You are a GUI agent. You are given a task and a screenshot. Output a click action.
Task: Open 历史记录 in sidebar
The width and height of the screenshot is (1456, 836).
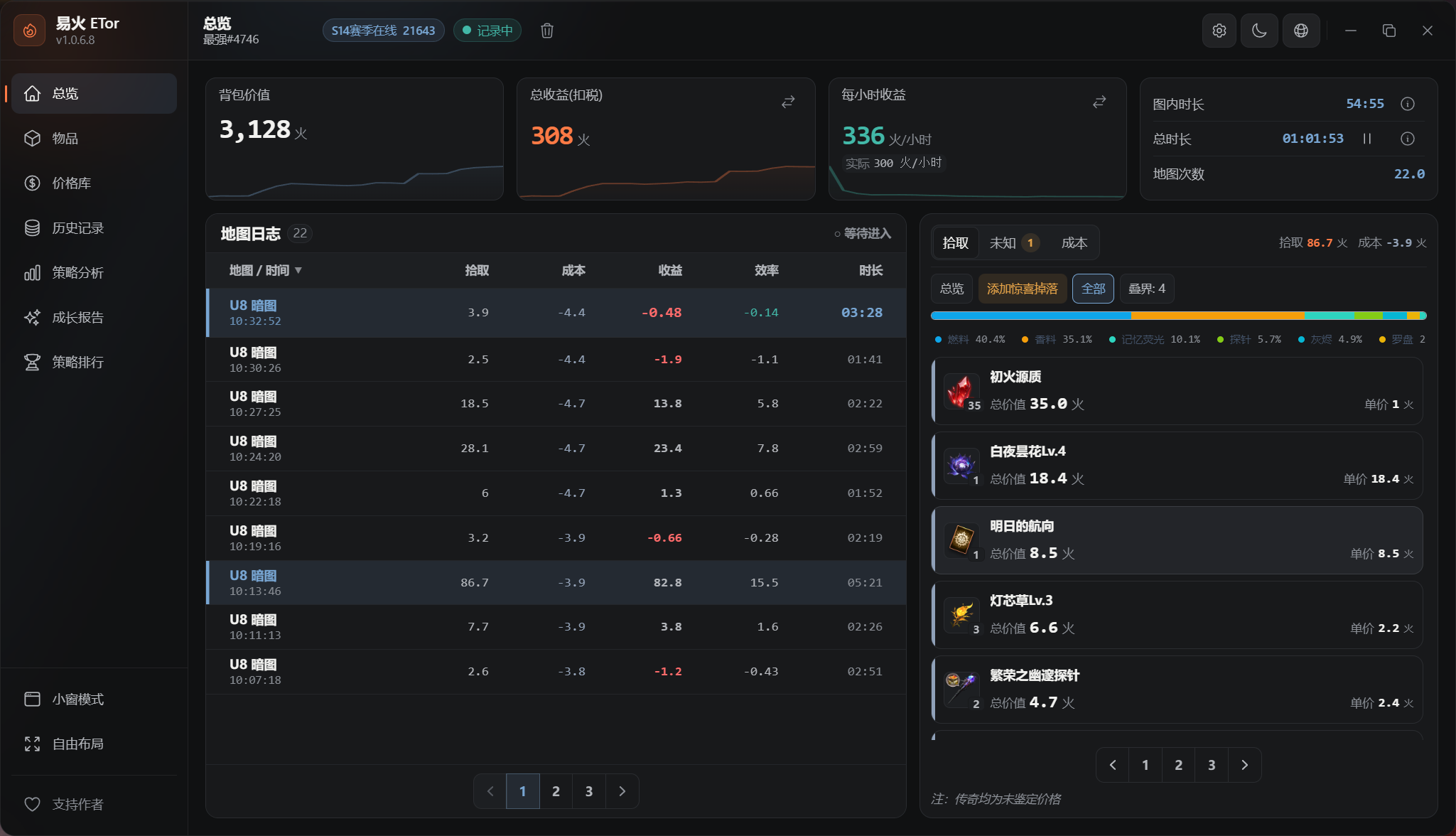(94, 227)
